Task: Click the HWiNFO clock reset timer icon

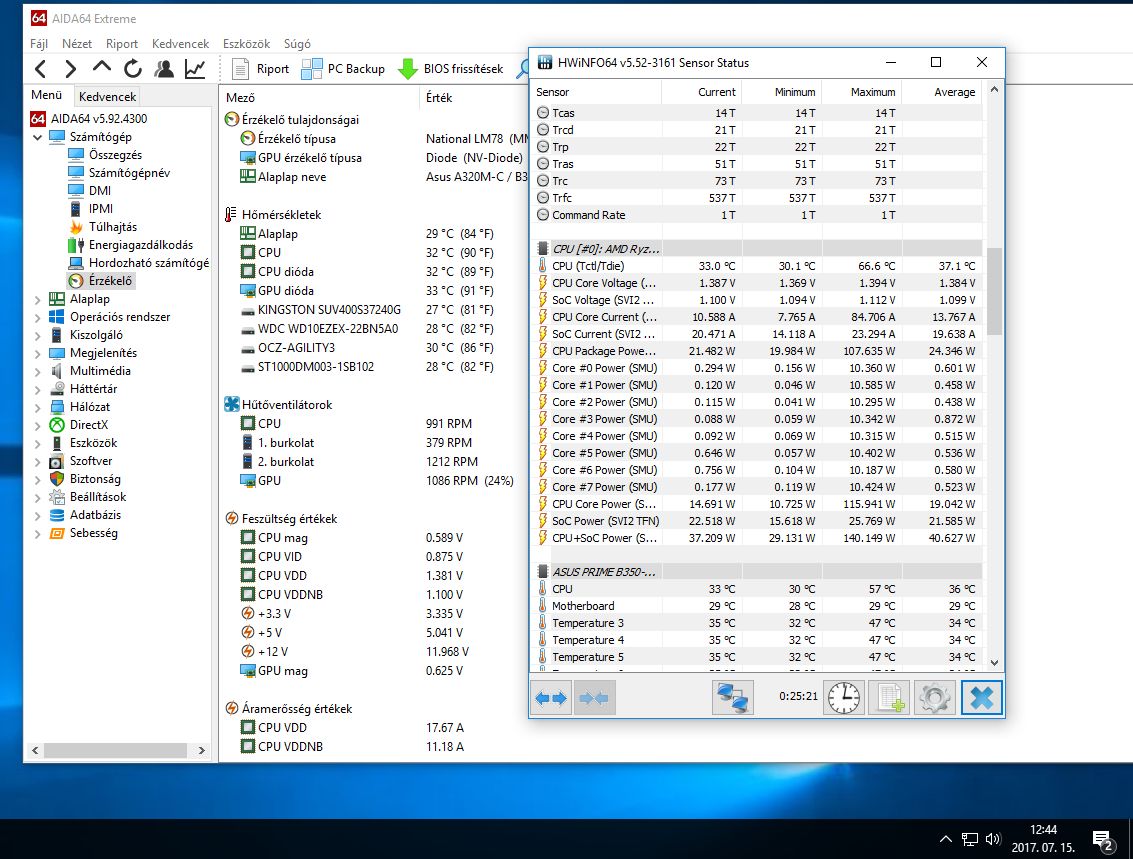Action: point(843,698)
